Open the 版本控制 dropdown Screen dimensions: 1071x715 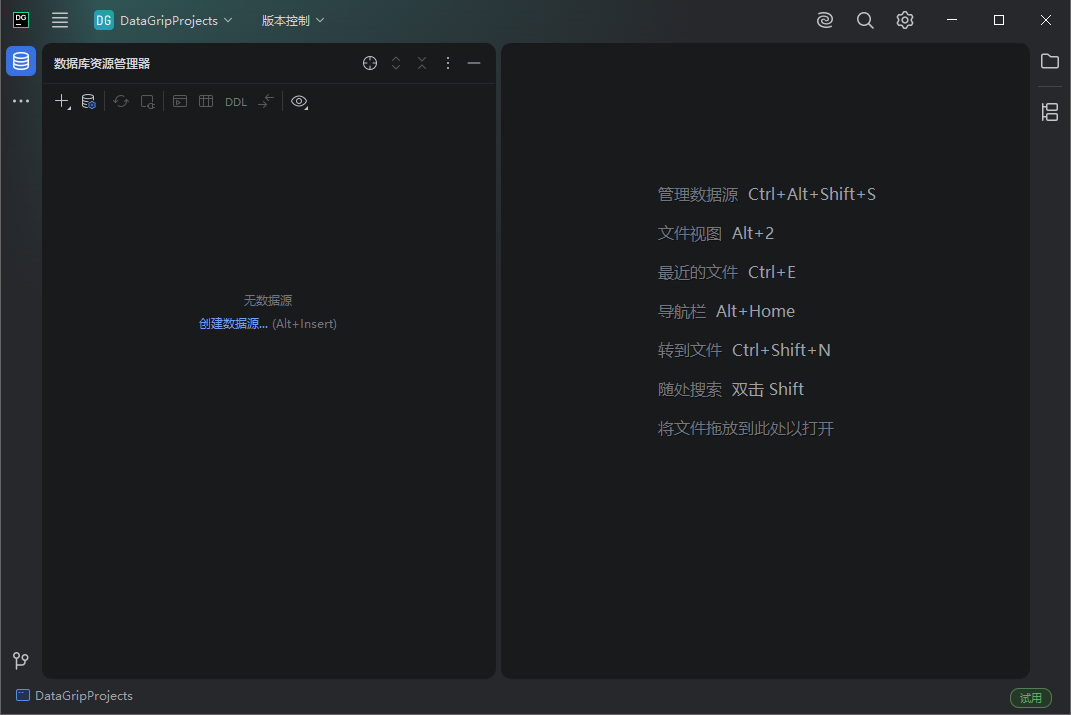point(291,20)
